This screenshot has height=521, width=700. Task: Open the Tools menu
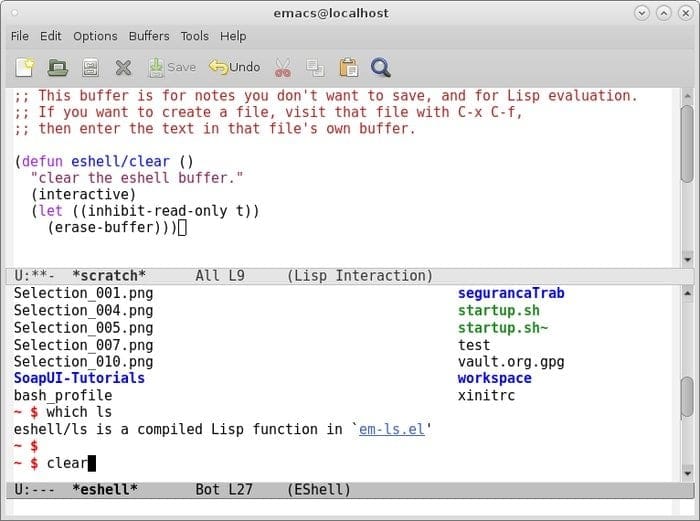coord(194,36)
